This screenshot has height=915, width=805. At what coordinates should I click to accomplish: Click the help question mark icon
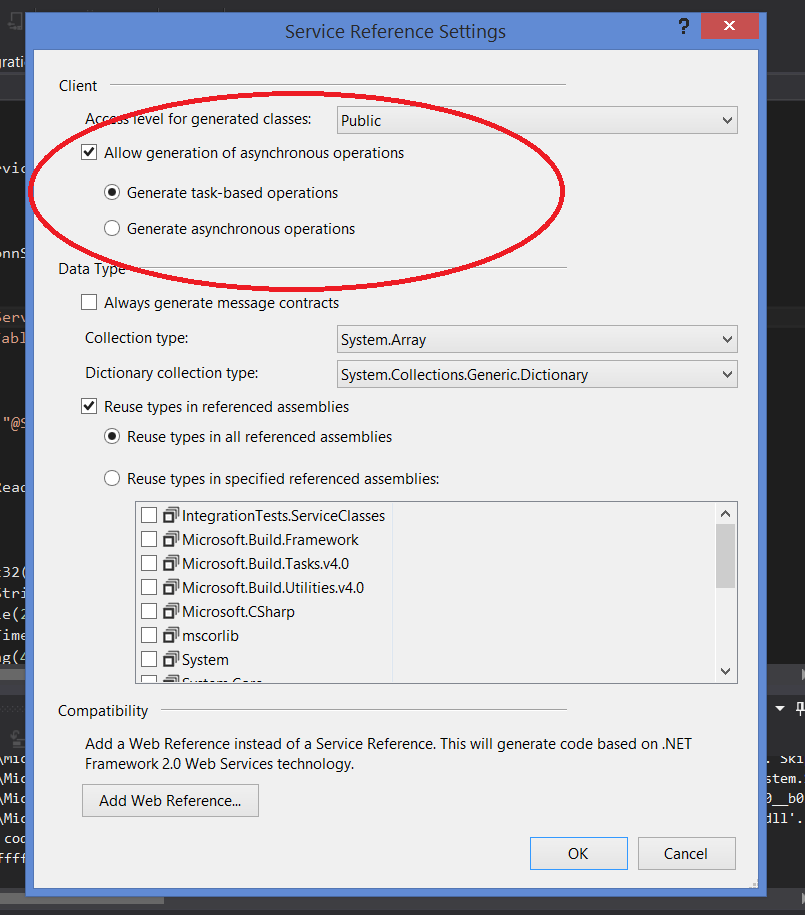684,27
